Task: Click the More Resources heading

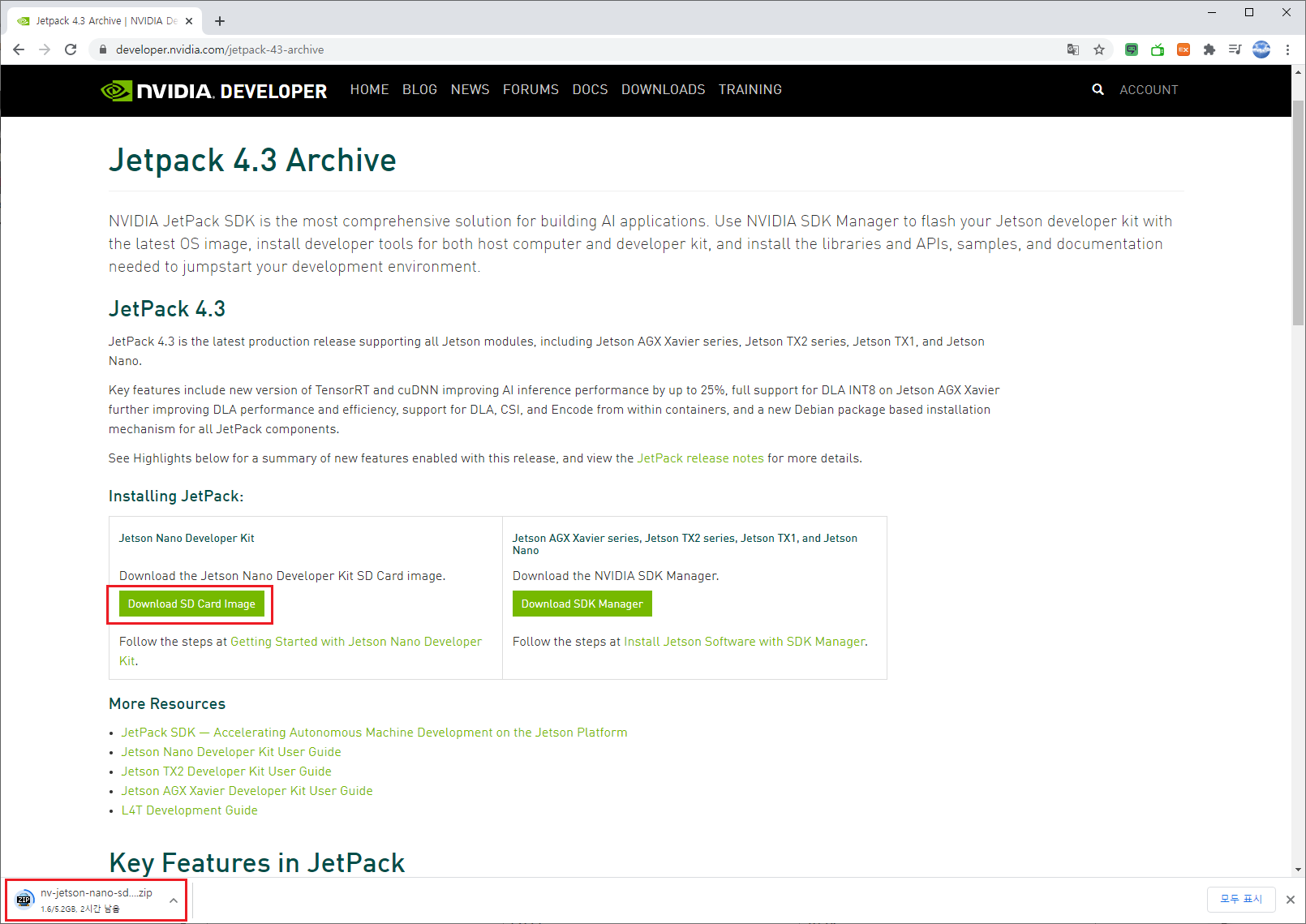Action: (167, 703)
